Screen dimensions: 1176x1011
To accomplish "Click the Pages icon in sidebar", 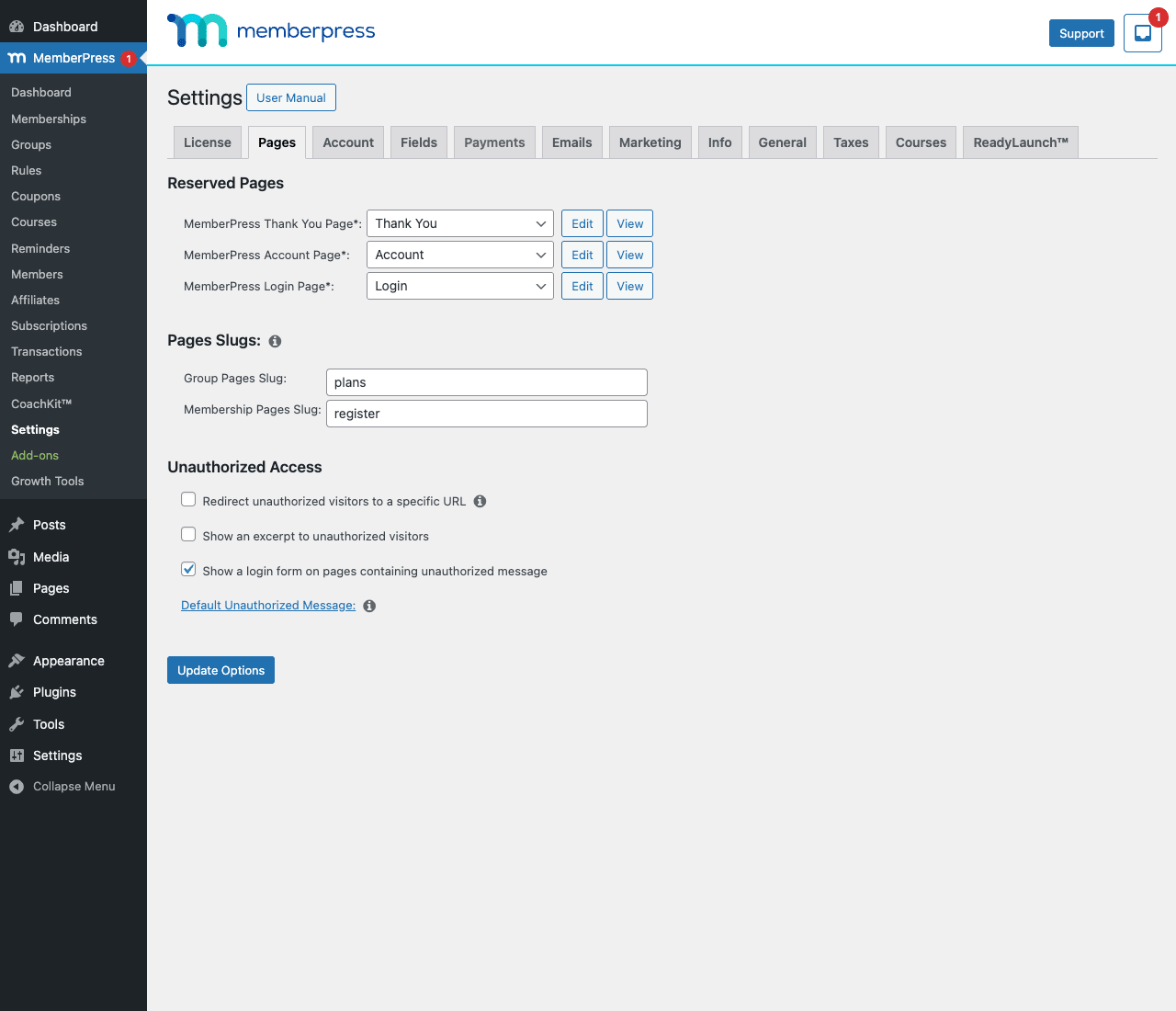I will [x=17, y=588].
